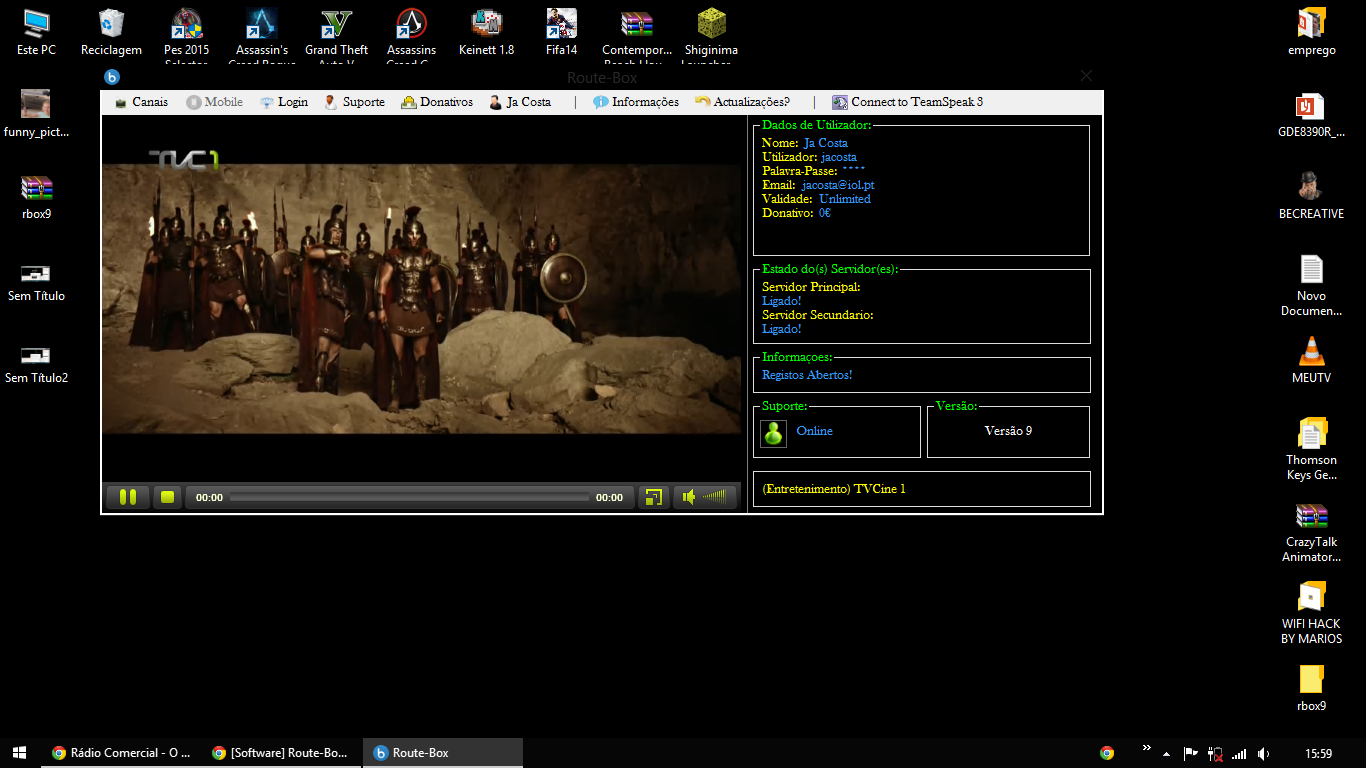Pause the video with the pause button
Screen dimensions: 1366x768
pos(128,497)
